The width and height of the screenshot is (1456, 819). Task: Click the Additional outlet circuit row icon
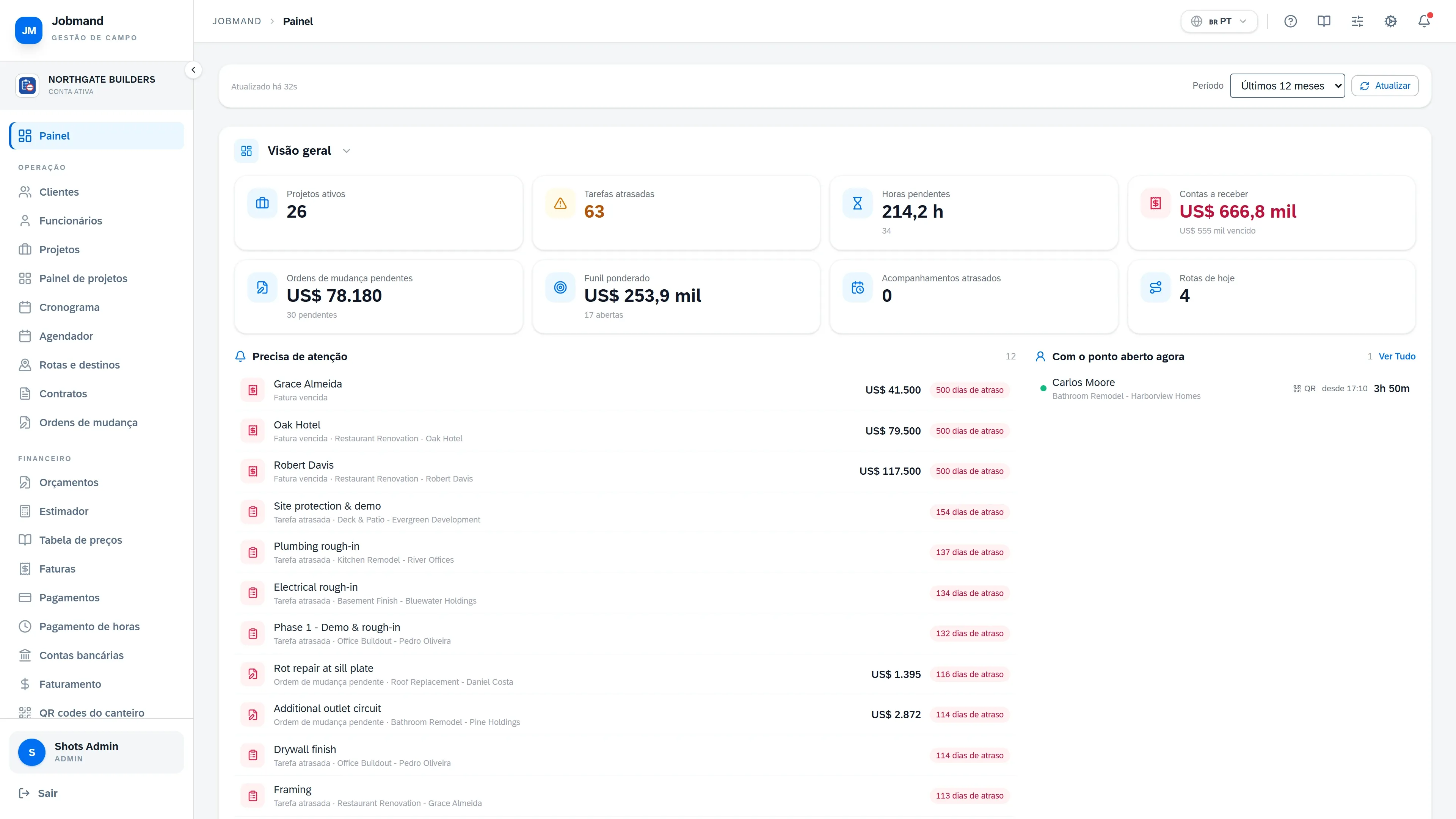pyautogui.click(x=253, y=715)
